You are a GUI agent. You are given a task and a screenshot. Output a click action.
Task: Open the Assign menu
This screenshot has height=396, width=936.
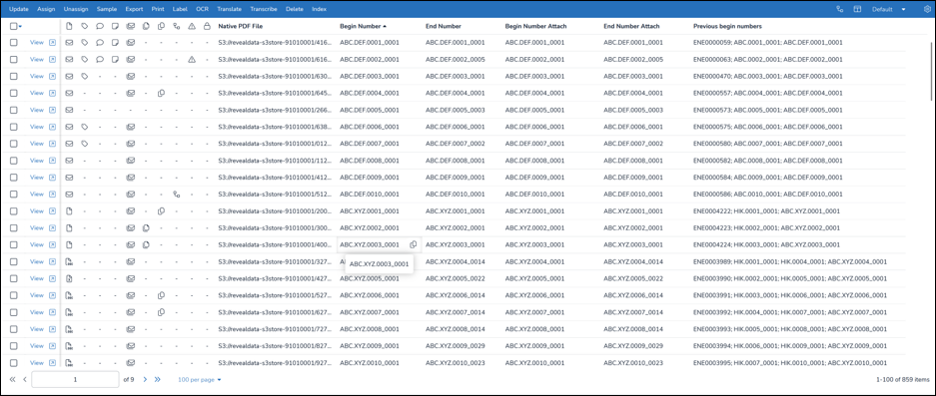(x=46, y=10)
